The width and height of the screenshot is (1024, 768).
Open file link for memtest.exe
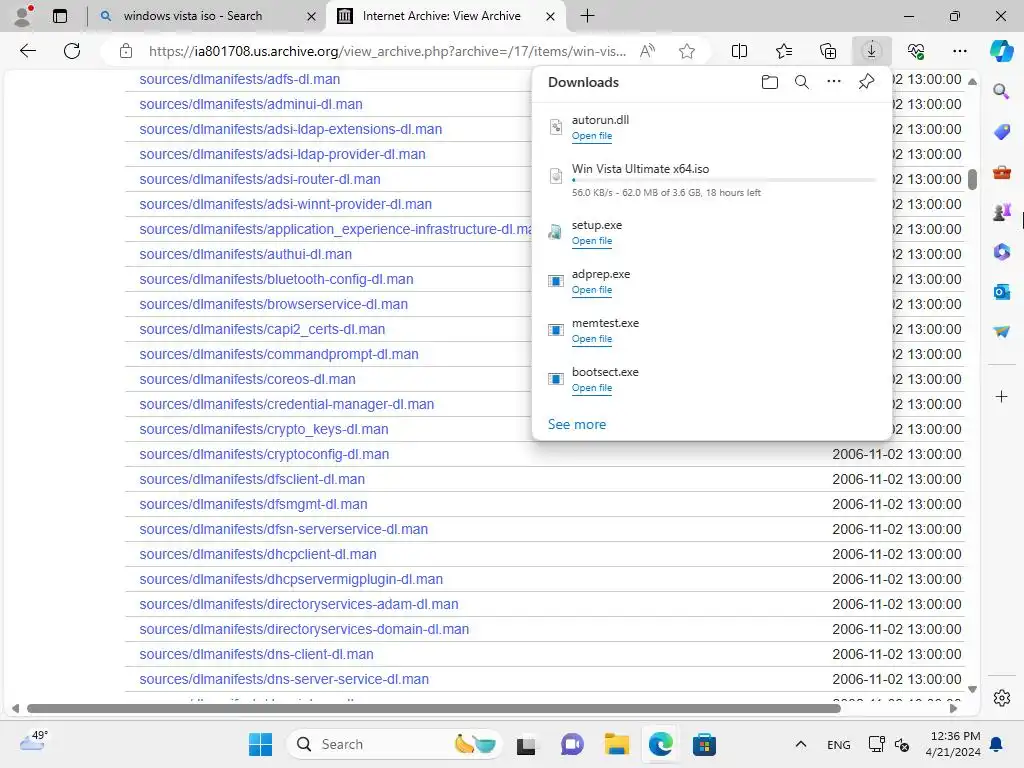(x=592, y=339)
